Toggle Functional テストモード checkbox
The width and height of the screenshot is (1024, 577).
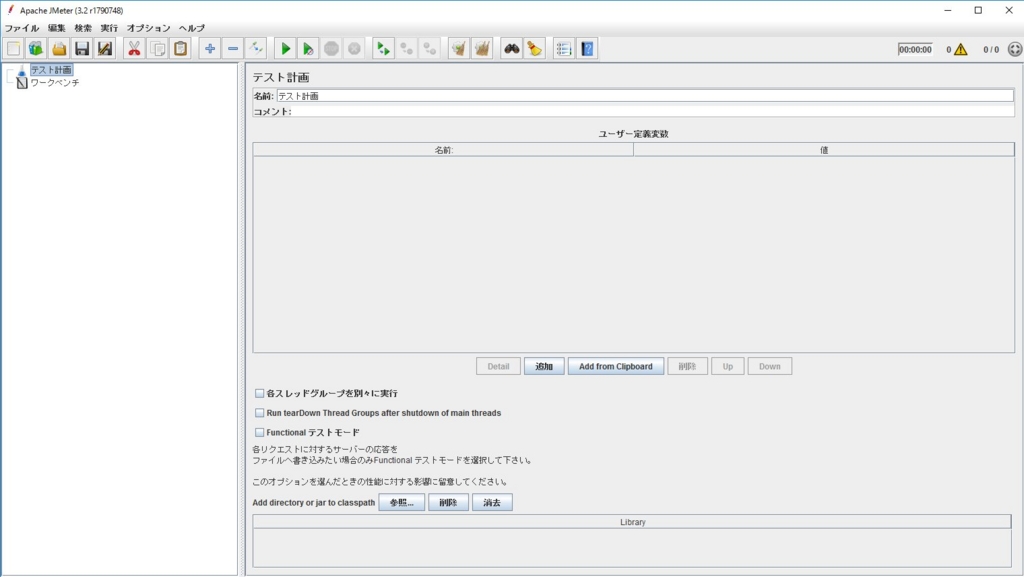(259, 433)
